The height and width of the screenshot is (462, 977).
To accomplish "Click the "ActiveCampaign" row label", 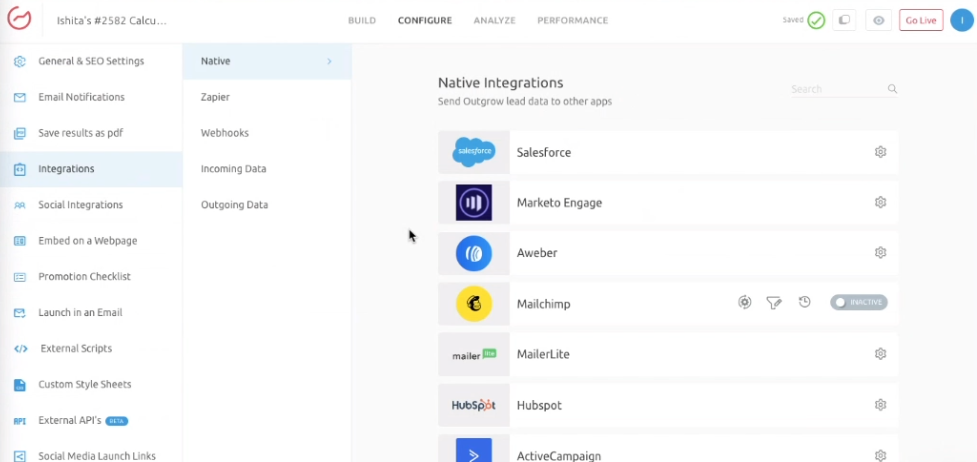I will (x=559, y=456).
